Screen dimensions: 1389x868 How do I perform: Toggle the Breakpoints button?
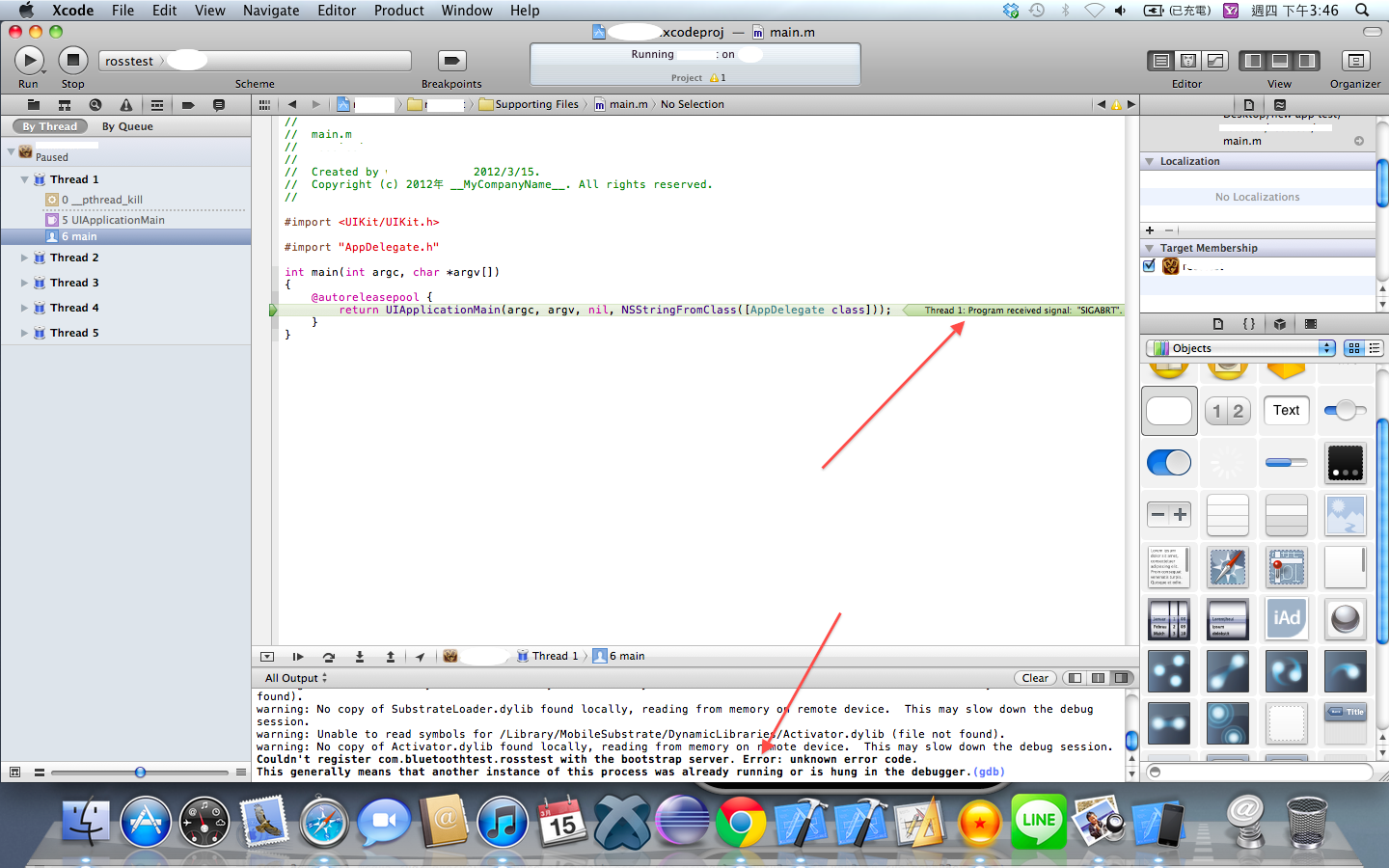click(451, 60)
